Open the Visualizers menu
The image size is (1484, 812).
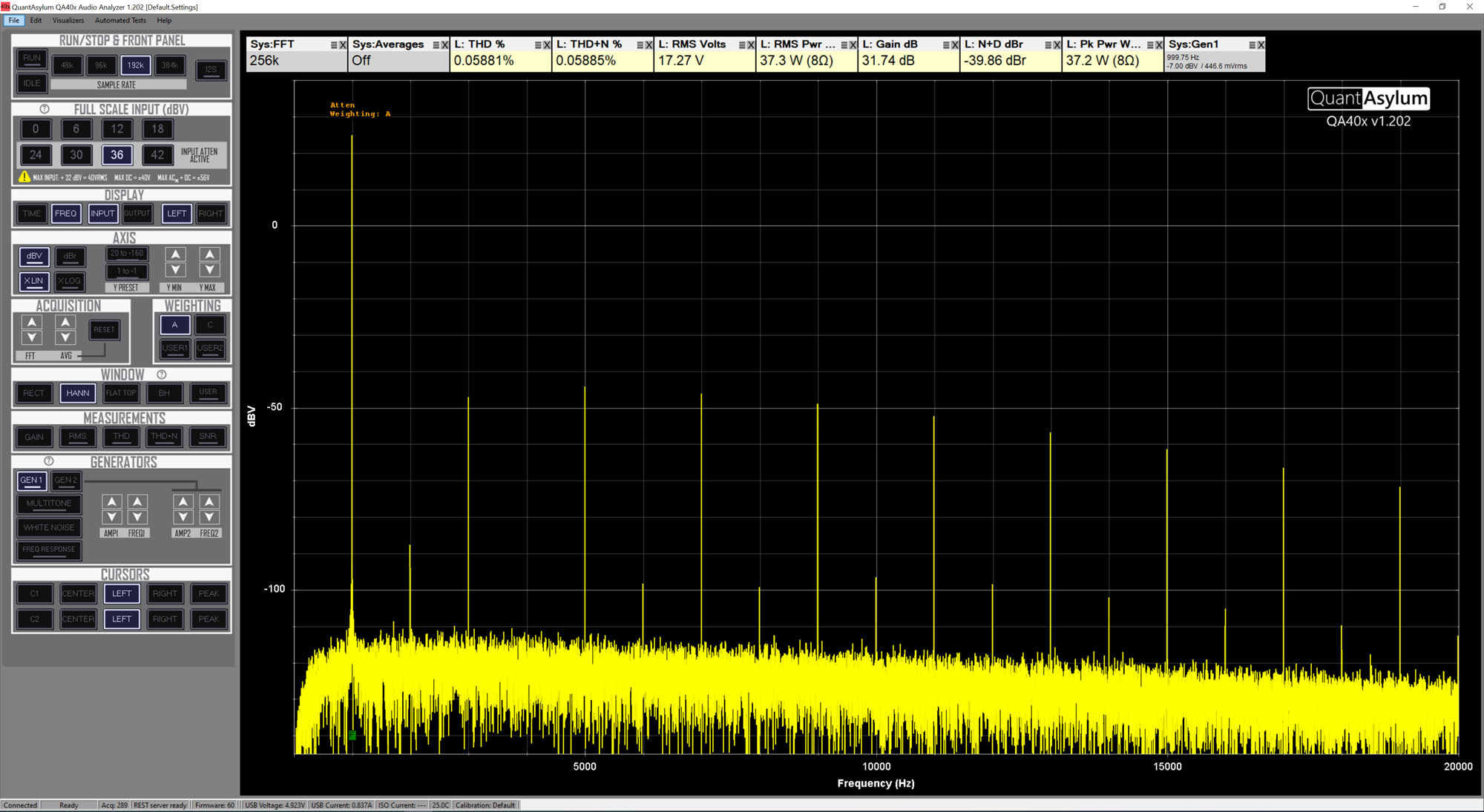(x=68, y=21)
